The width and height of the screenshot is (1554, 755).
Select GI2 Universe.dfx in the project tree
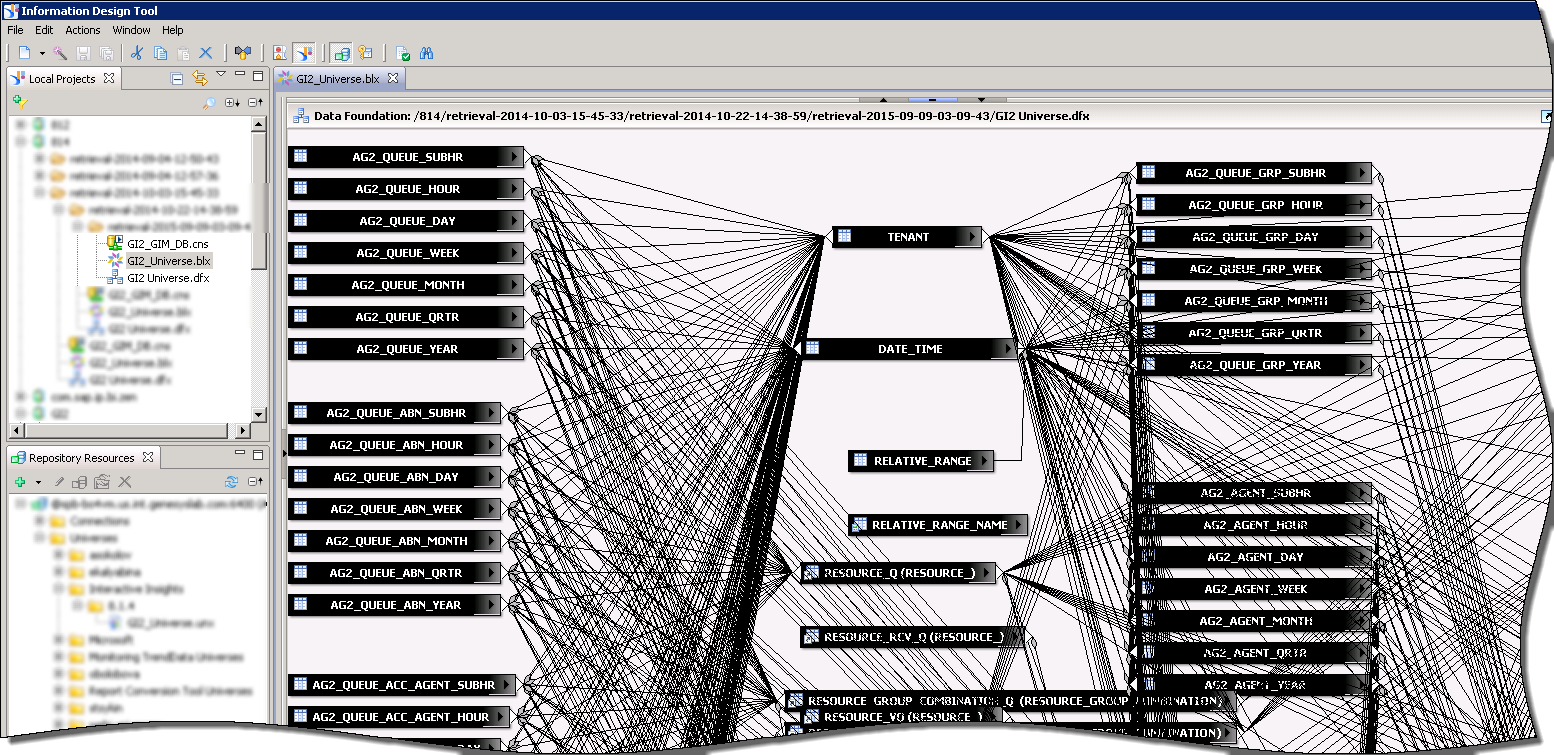[x=167, y=278]
